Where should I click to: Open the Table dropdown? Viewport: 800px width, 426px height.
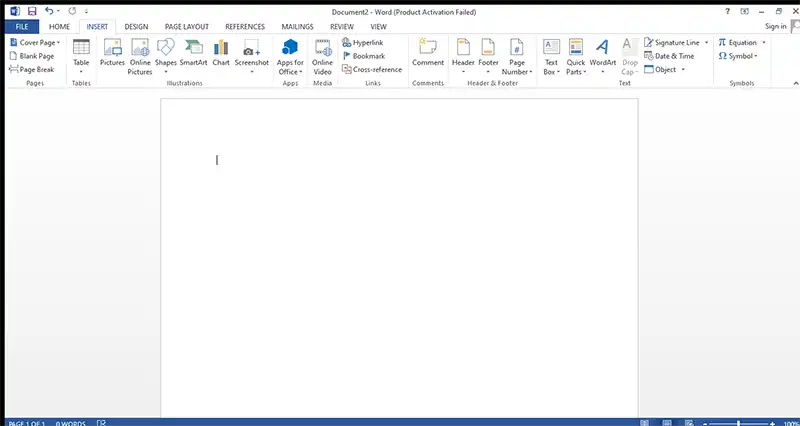point(81,57)
